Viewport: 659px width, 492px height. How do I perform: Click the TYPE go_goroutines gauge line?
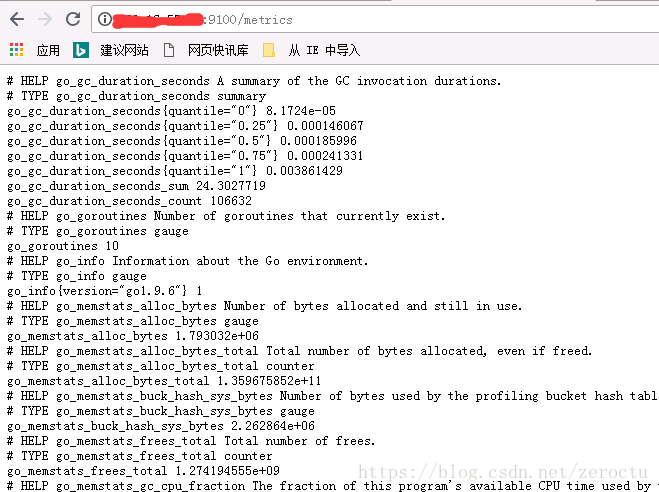tap(98, 231)
